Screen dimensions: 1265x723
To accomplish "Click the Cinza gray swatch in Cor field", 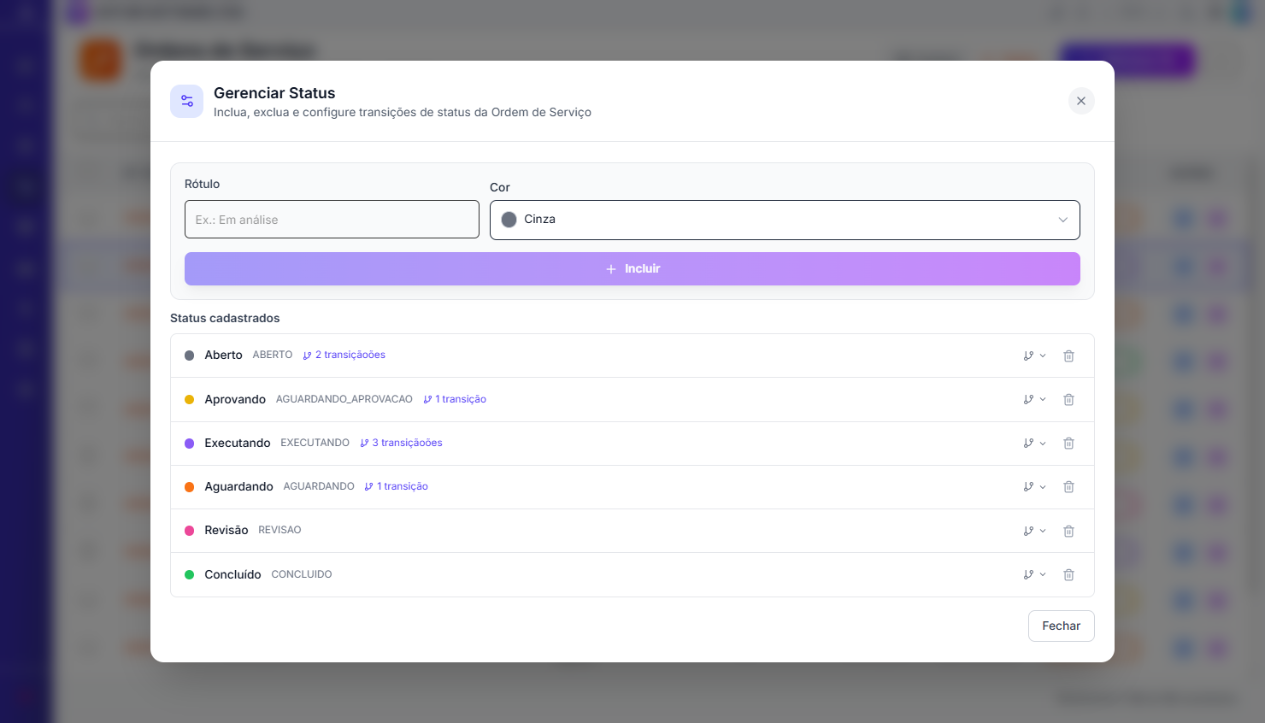I will point(509,220).
